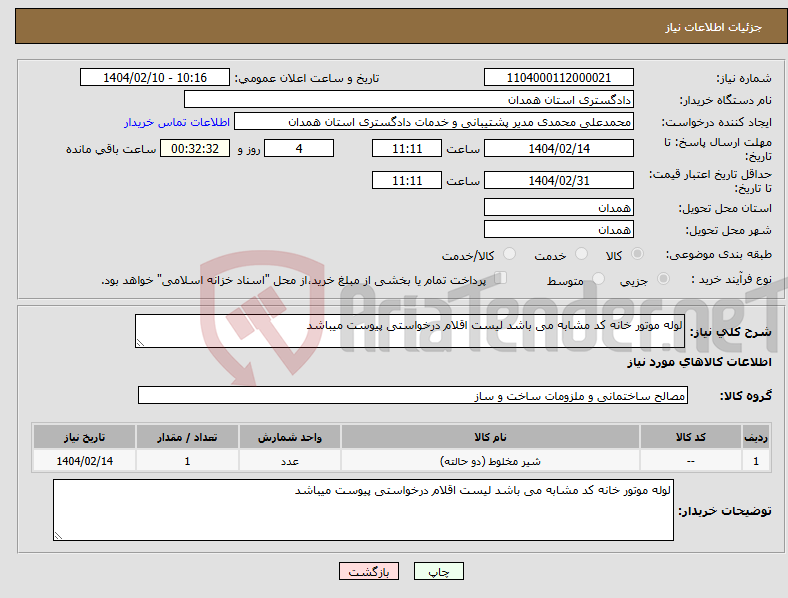The width and height of the screenshot is (788, 598).
Task: Click the عدد unit cell
Action: pos(290,461)
